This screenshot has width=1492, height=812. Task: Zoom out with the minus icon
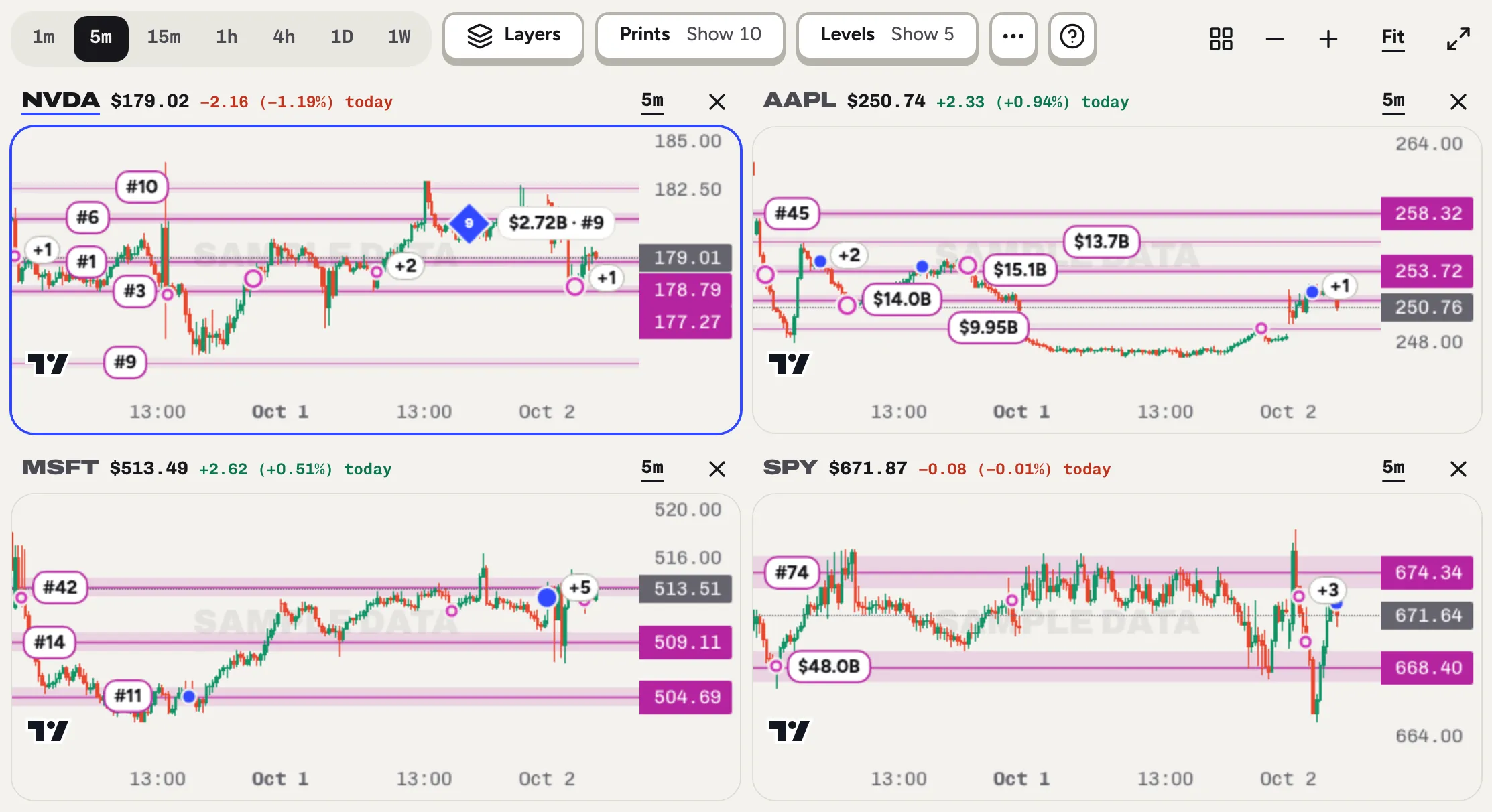[1274, 39]
